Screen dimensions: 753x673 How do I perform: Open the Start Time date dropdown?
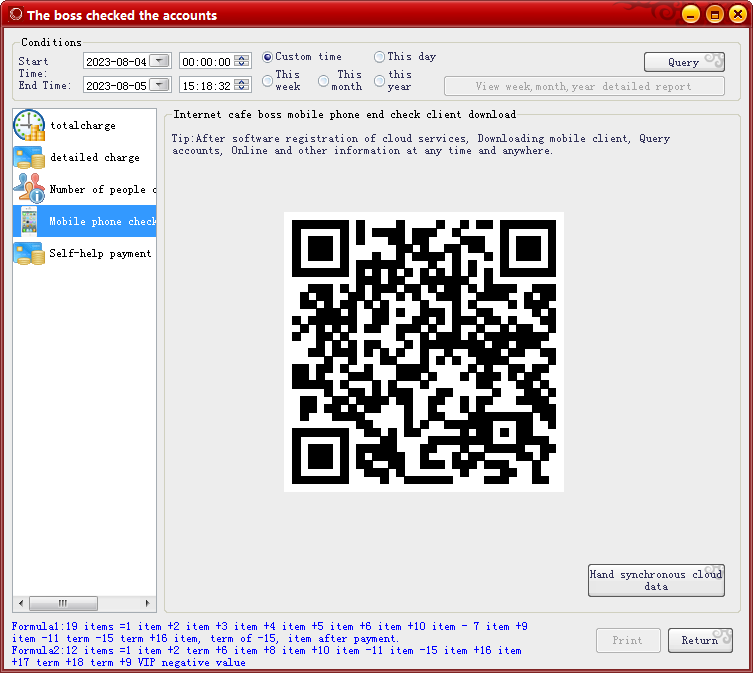[x=159, y=61]
